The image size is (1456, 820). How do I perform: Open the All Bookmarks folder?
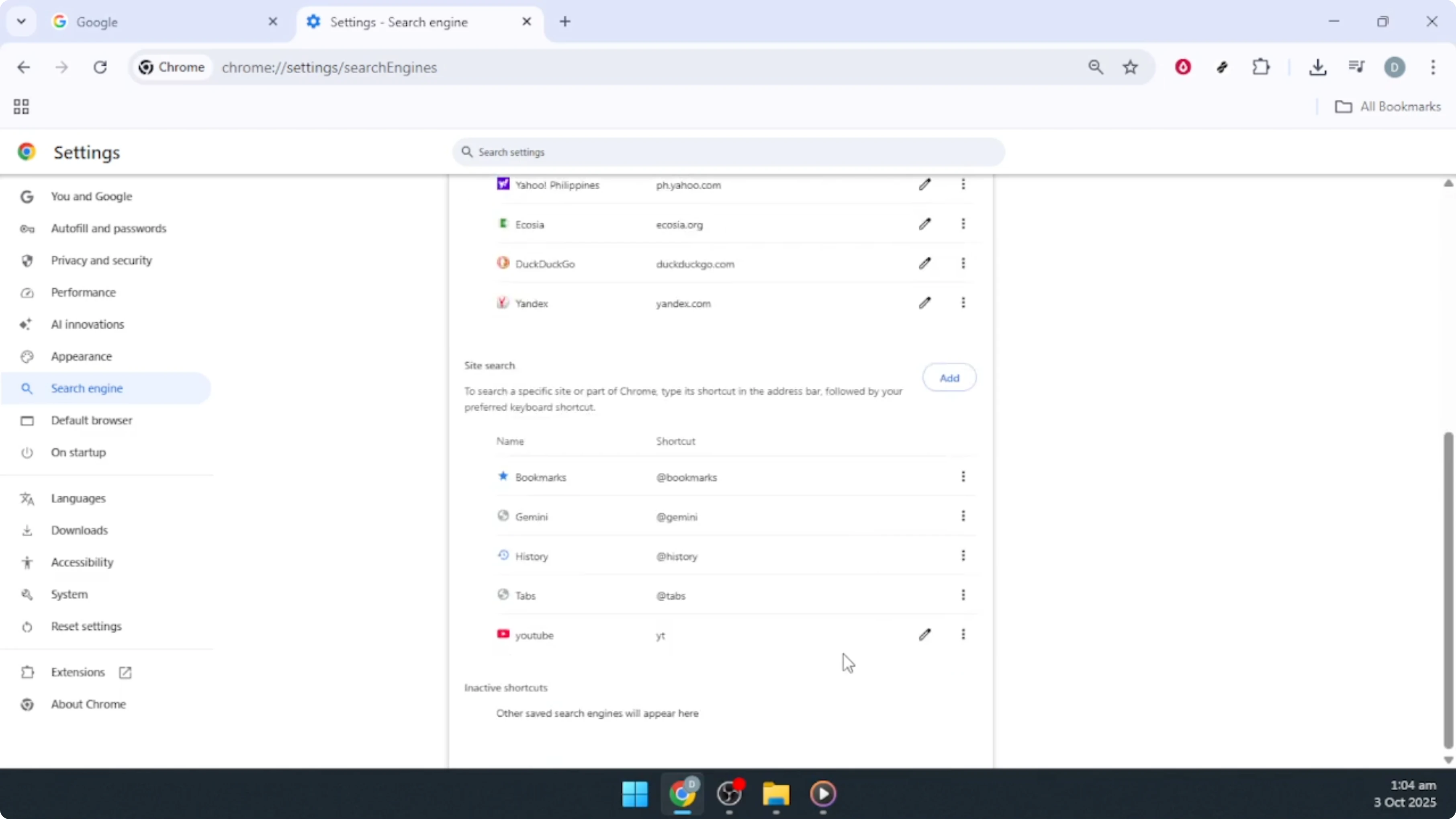1388,107
